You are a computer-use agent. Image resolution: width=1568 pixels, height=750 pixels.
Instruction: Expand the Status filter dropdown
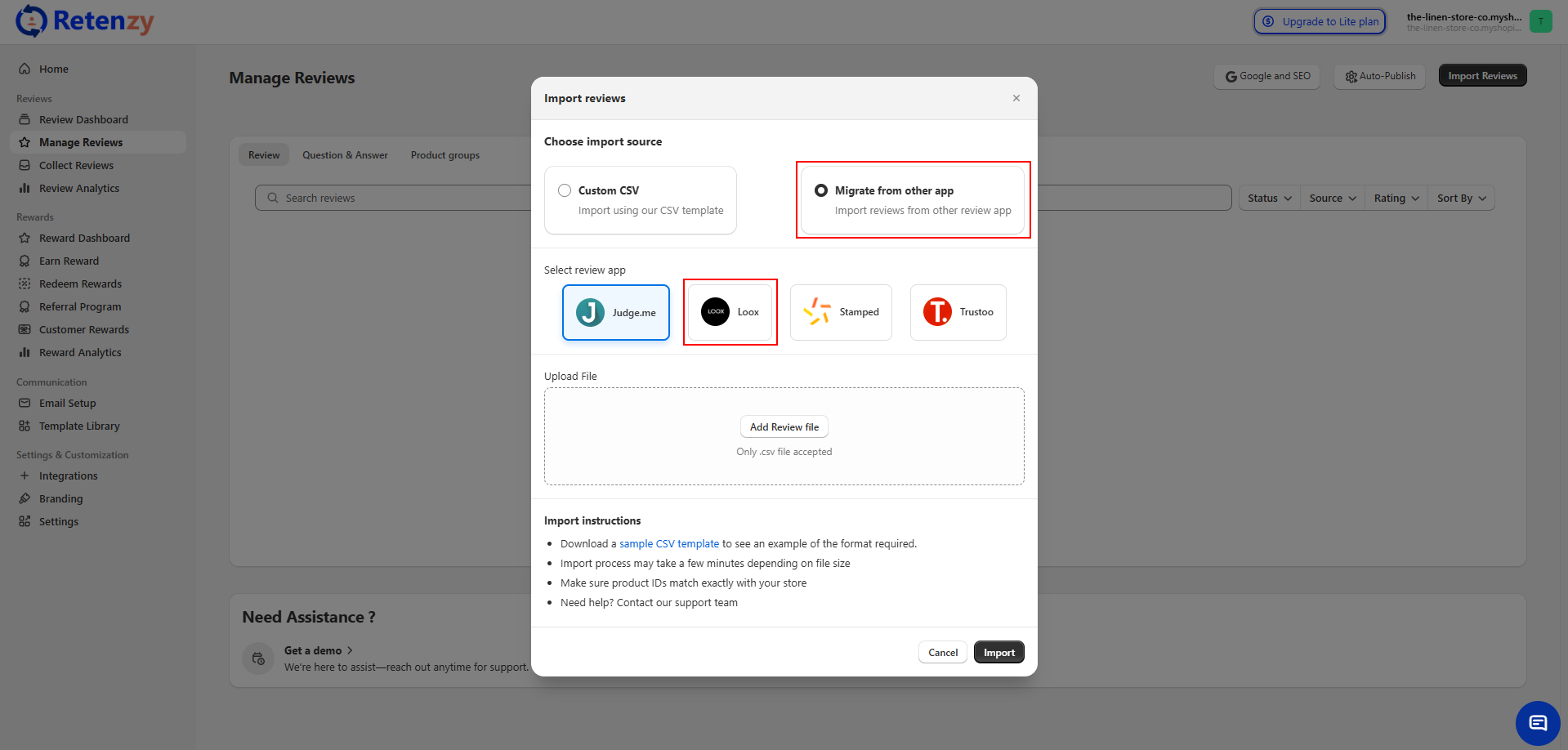tap(1269, 199)
